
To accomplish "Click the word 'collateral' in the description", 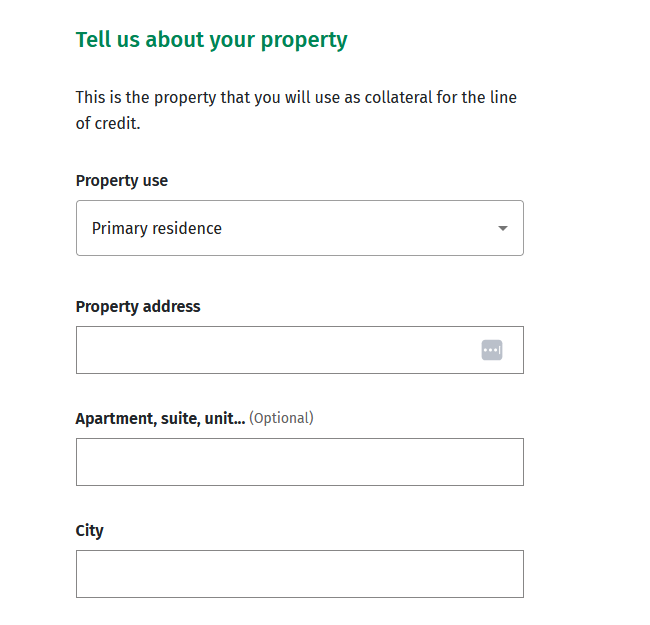I will point(377,98).
